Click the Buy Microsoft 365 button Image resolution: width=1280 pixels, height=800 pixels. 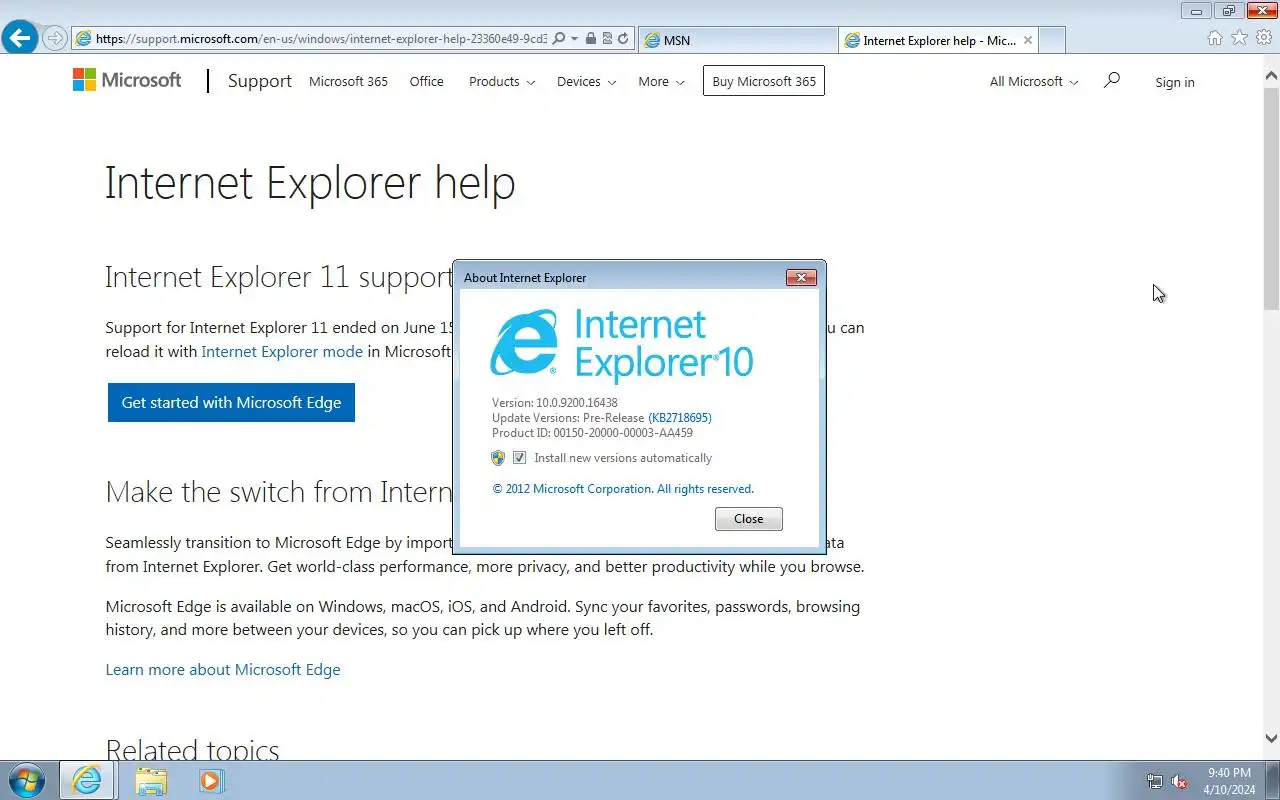tap(764, 81)
